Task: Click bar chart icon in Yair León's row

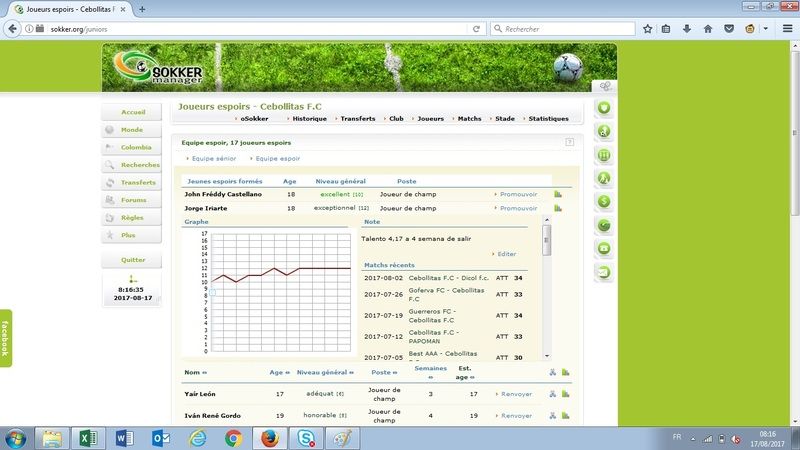Action: (565, 394)
